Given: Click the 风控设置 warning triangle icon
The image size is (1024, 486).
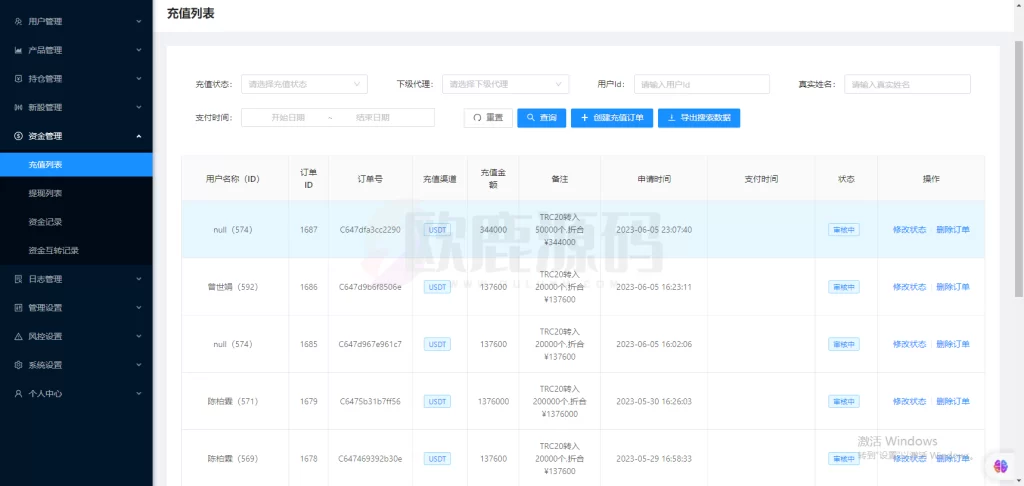Looking at the screenshot, I should pos(18,336).
